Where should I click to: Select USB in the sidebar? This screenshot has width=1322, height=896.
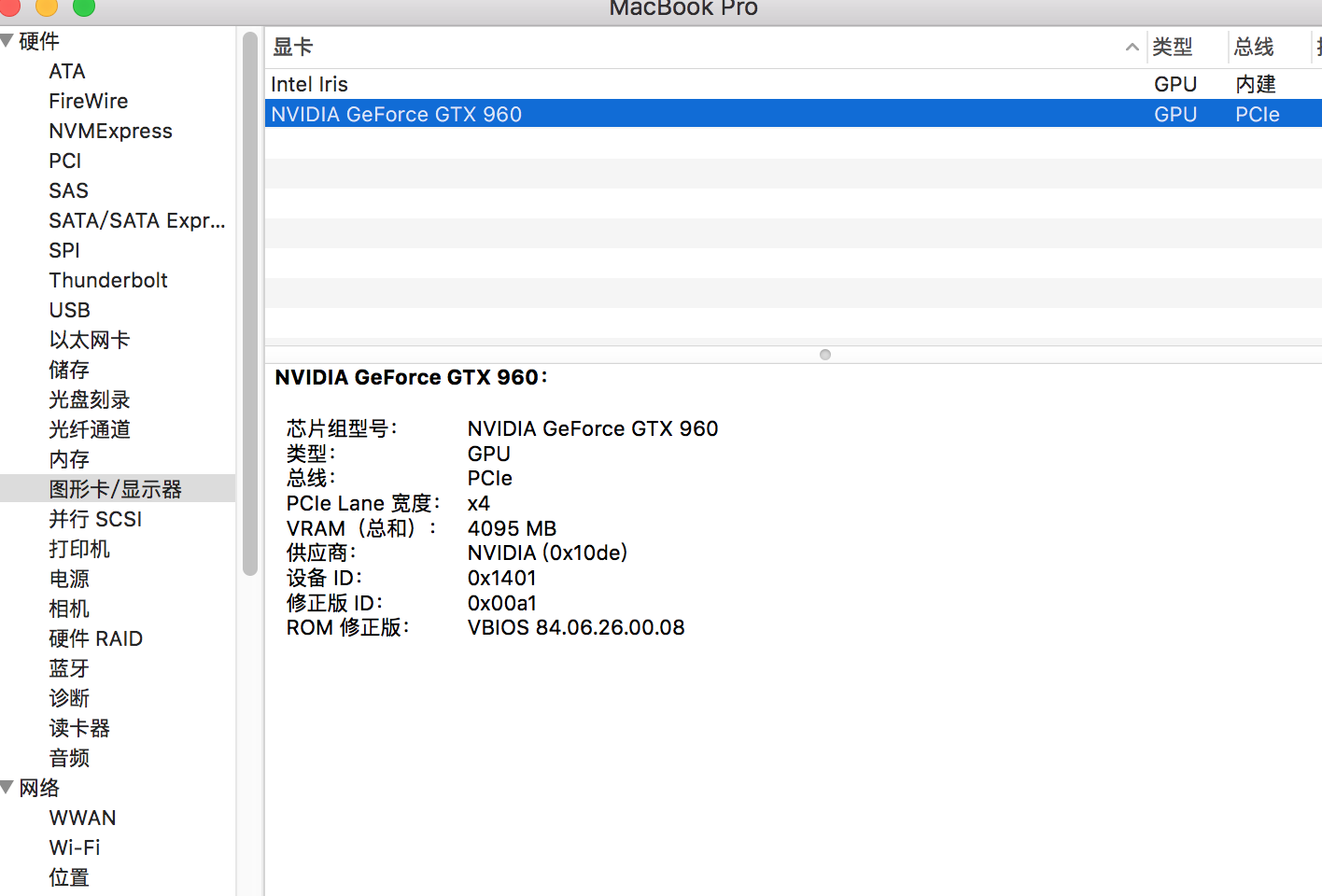pyautogui.click(x=70, y=311)
